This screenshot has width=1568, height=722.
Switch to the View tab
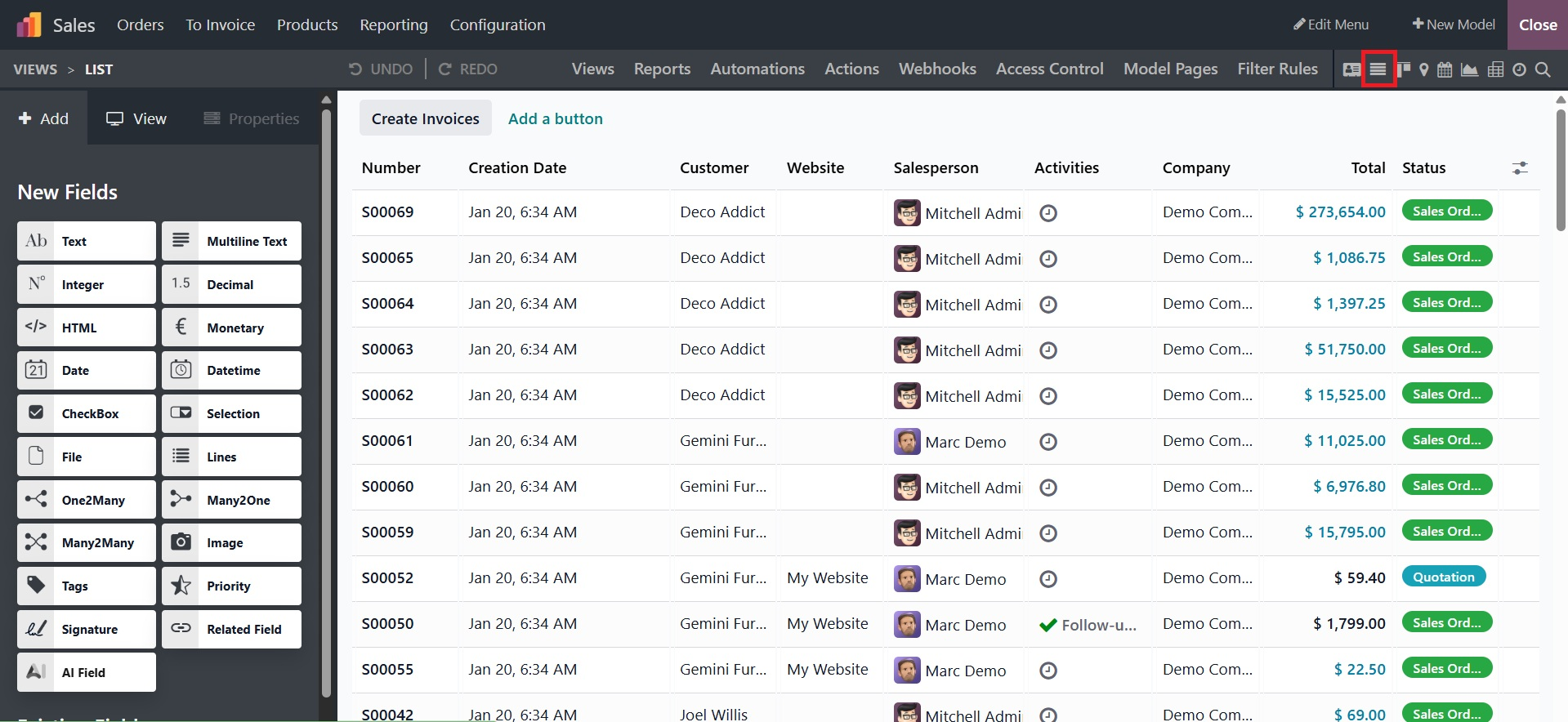tap(136, 118)
